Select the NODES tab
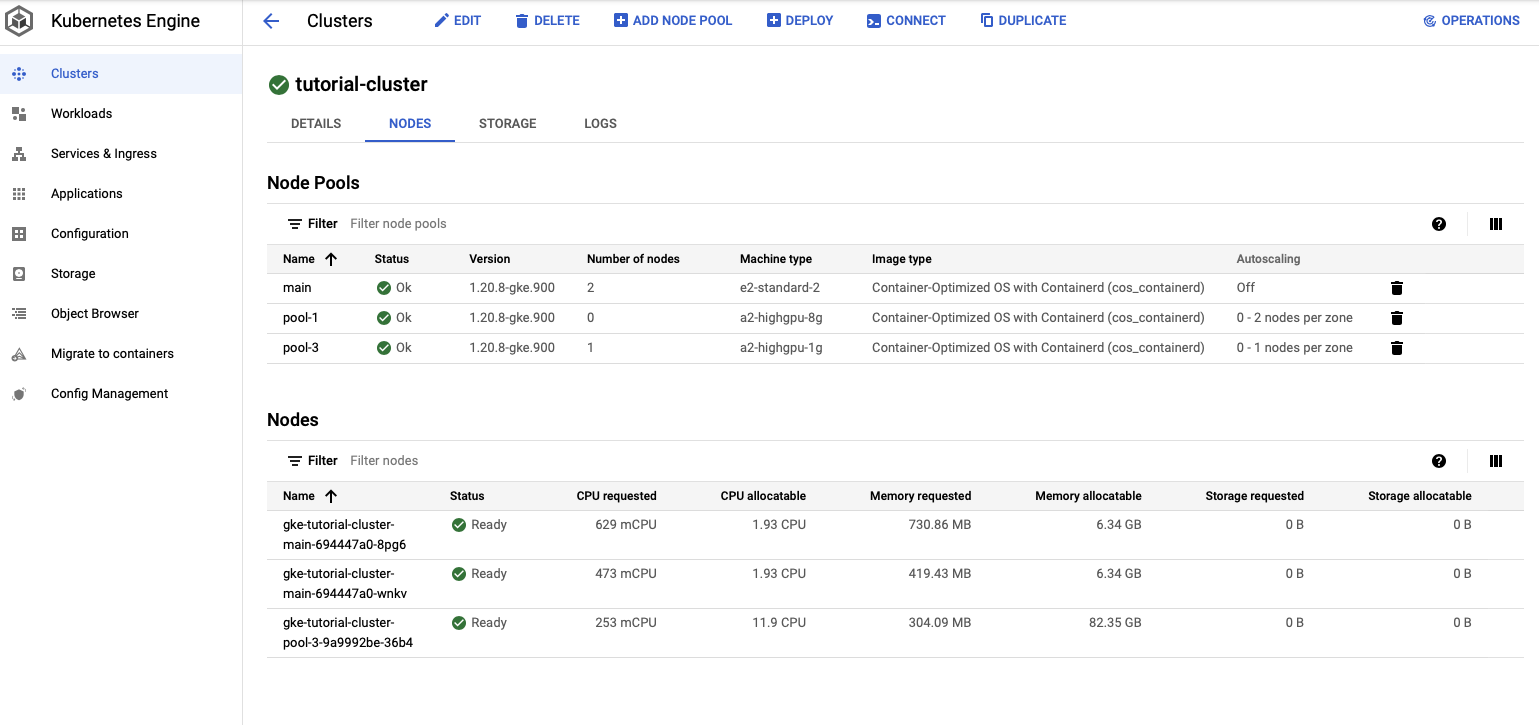The height and width of the screenshot is (725, 1539). (410, 124)
